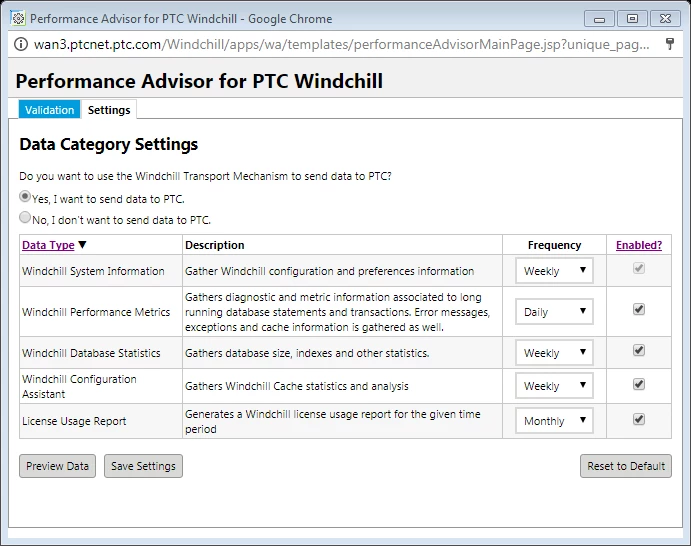The width and height of the screenshot is (691, 546).
Task: Click the 'Generates a Windchill license usage report' description
Action: point(333,421)
